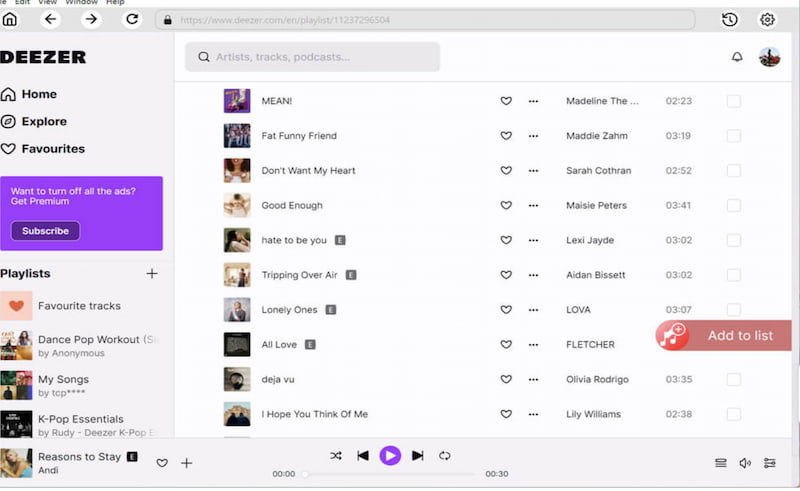Check the Tripping Over Air box

point(733,275)
